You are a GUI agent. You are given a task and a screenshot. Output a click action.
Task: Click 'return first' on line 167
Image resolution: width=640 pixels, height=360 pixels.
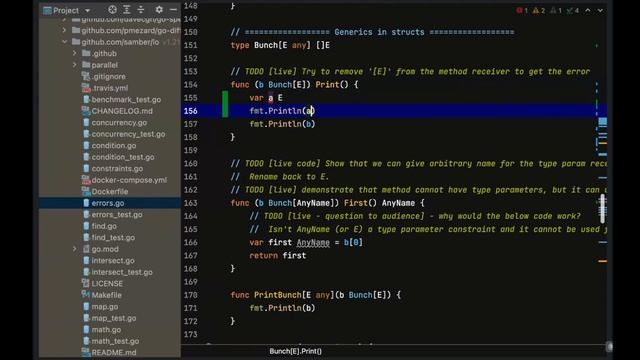click(x=278, y=256)
